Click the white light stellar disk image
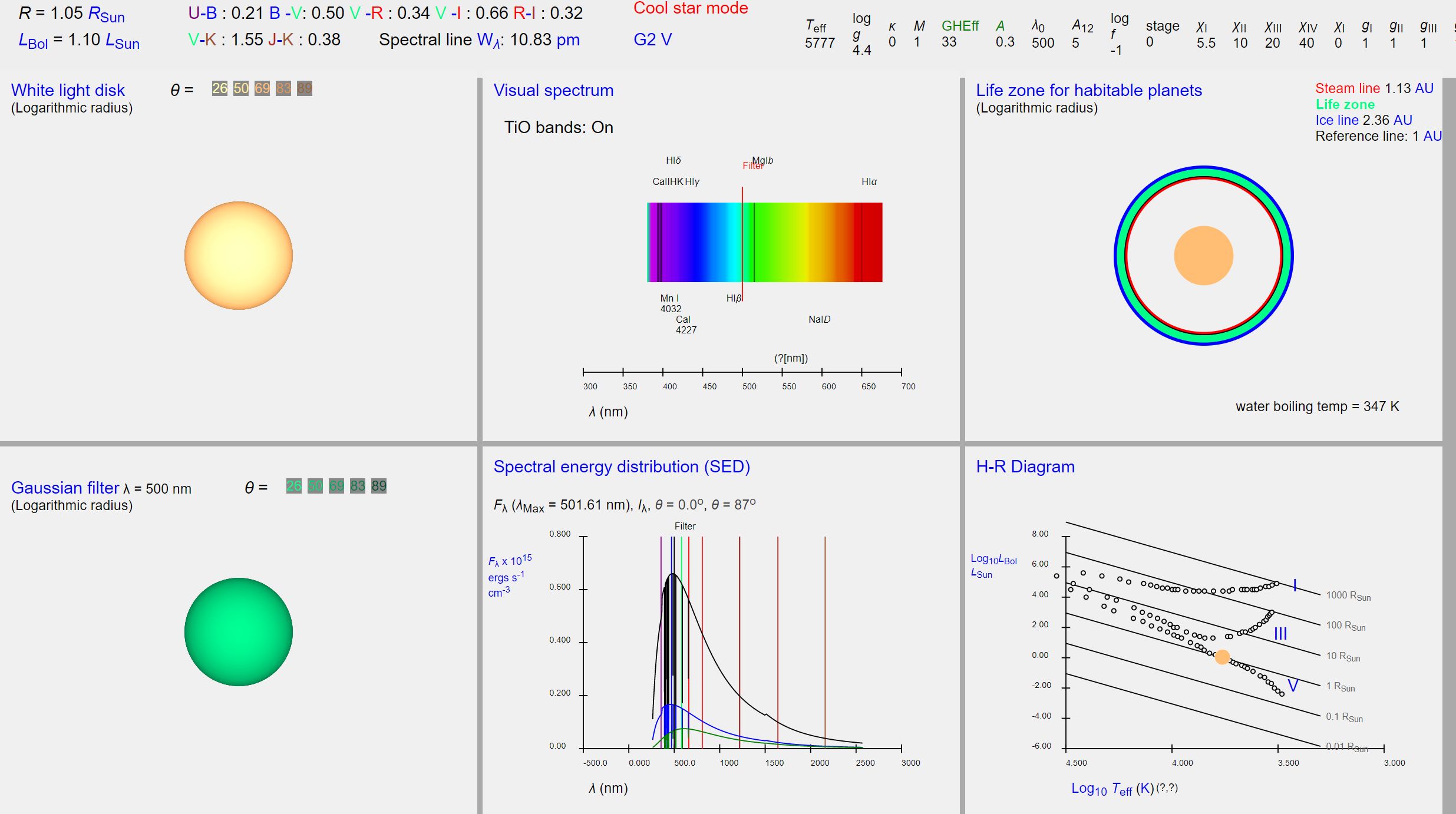 pyautogui.click(x=238, y=255)
